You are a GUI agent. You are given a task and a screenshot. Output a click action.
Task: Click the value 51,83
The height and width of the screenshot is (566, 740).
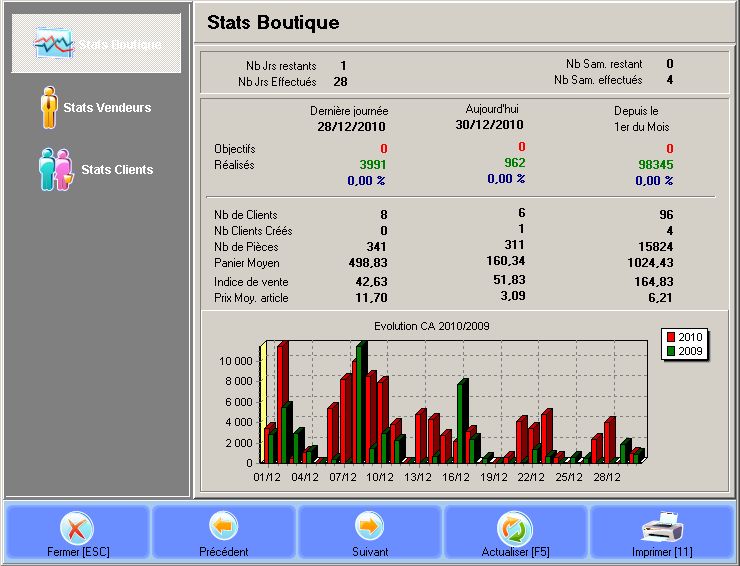coord(509,280)
